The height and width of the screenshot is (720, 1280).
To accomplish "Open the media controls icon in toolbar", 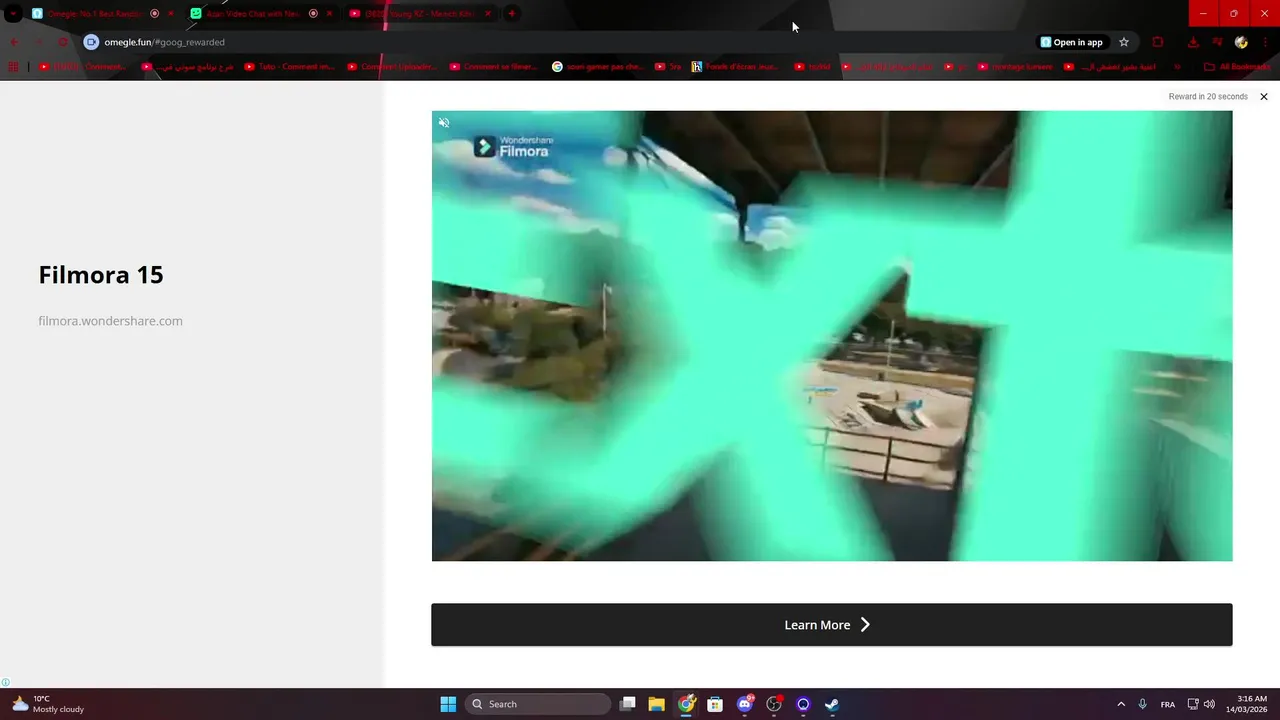I will 1217,42.
